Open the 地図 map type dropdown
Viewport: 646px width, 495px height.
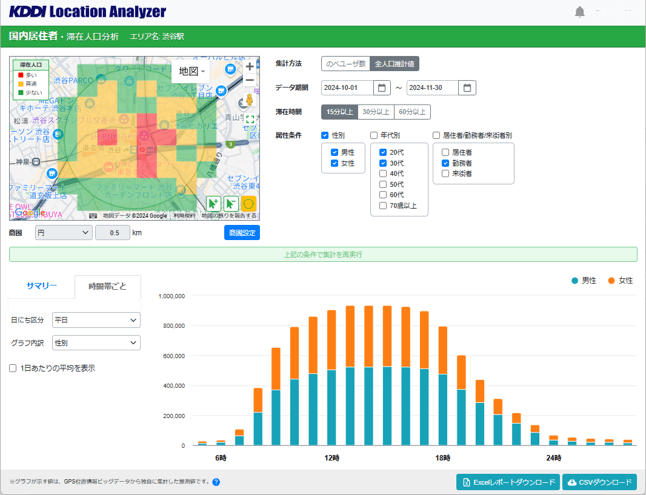point(192,71)
